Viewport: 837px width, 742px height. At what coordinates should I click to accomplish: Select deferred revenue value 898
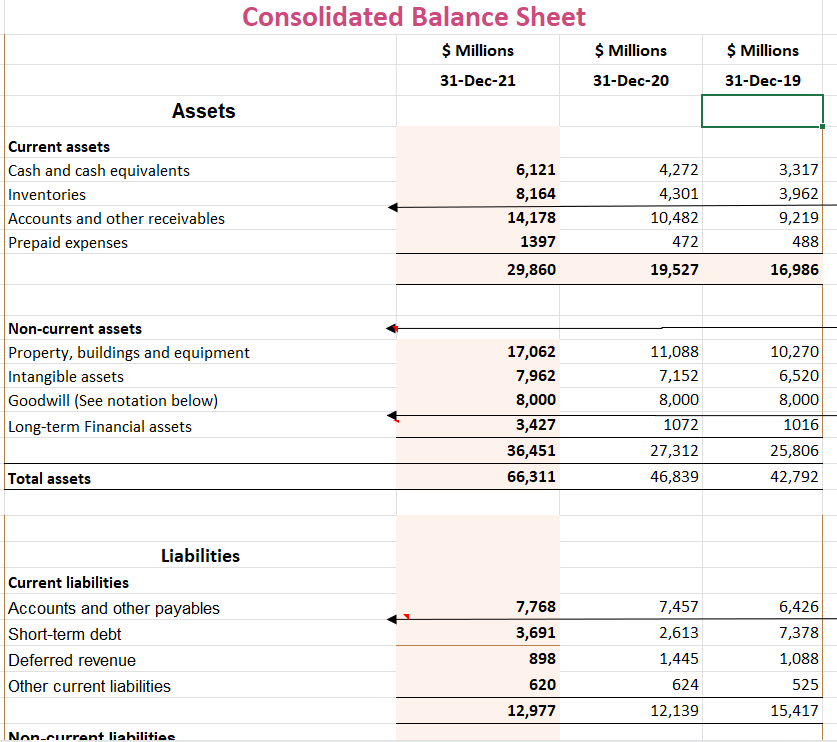pyautogui.click(x=542, y=659)
